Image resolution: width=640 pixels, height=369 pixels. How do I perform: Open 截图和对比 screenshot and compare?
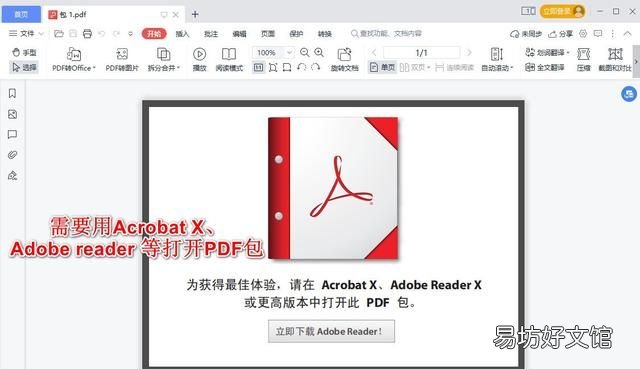tap(615, 60)
